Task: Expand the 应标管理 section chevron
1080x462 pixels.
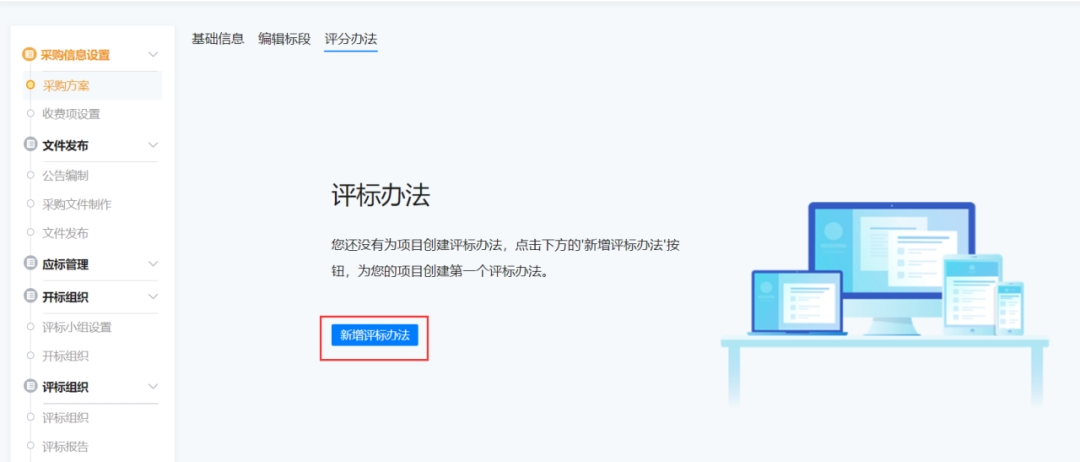Action: (153, 264)
